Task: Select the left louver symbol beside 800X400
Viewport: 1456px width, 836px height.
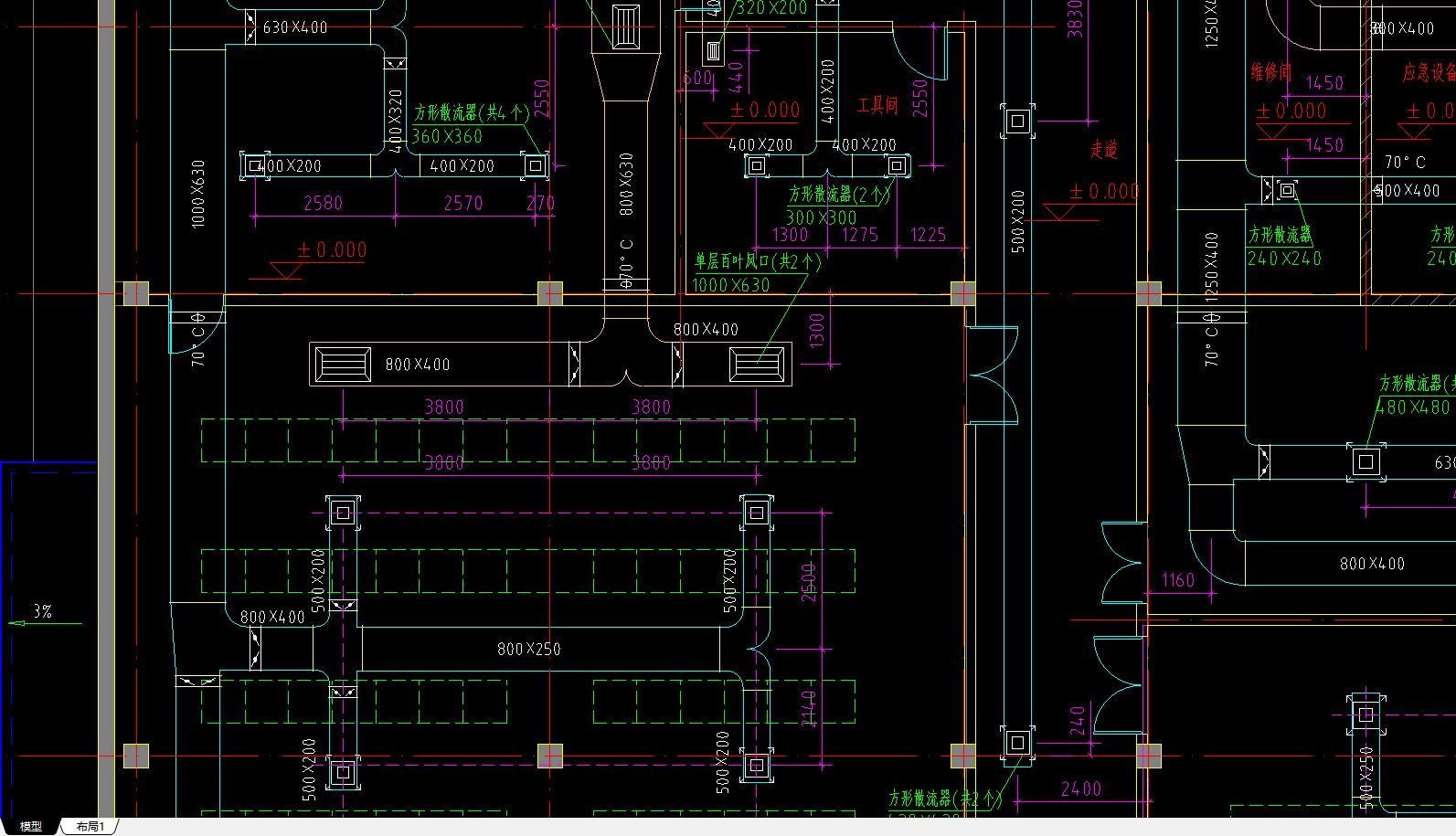Action: coord(342,365)
